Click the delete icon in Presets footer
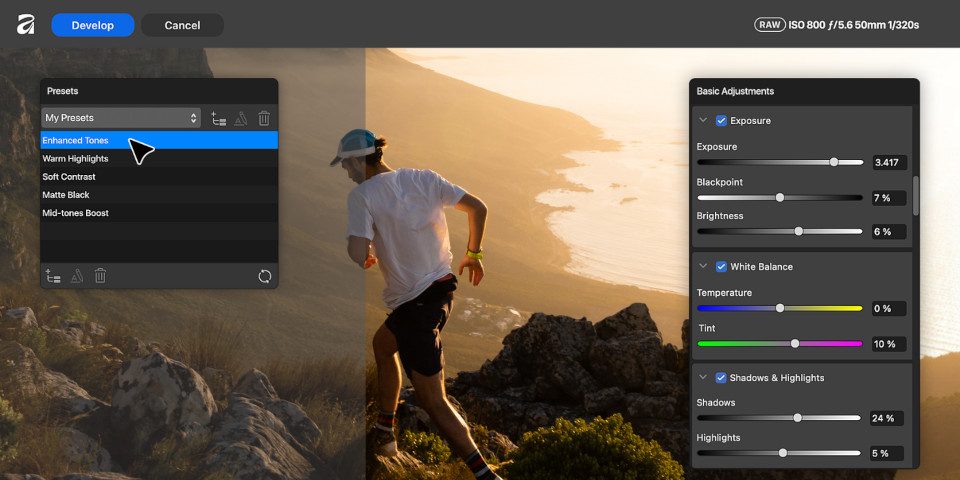 click(100, 276)
